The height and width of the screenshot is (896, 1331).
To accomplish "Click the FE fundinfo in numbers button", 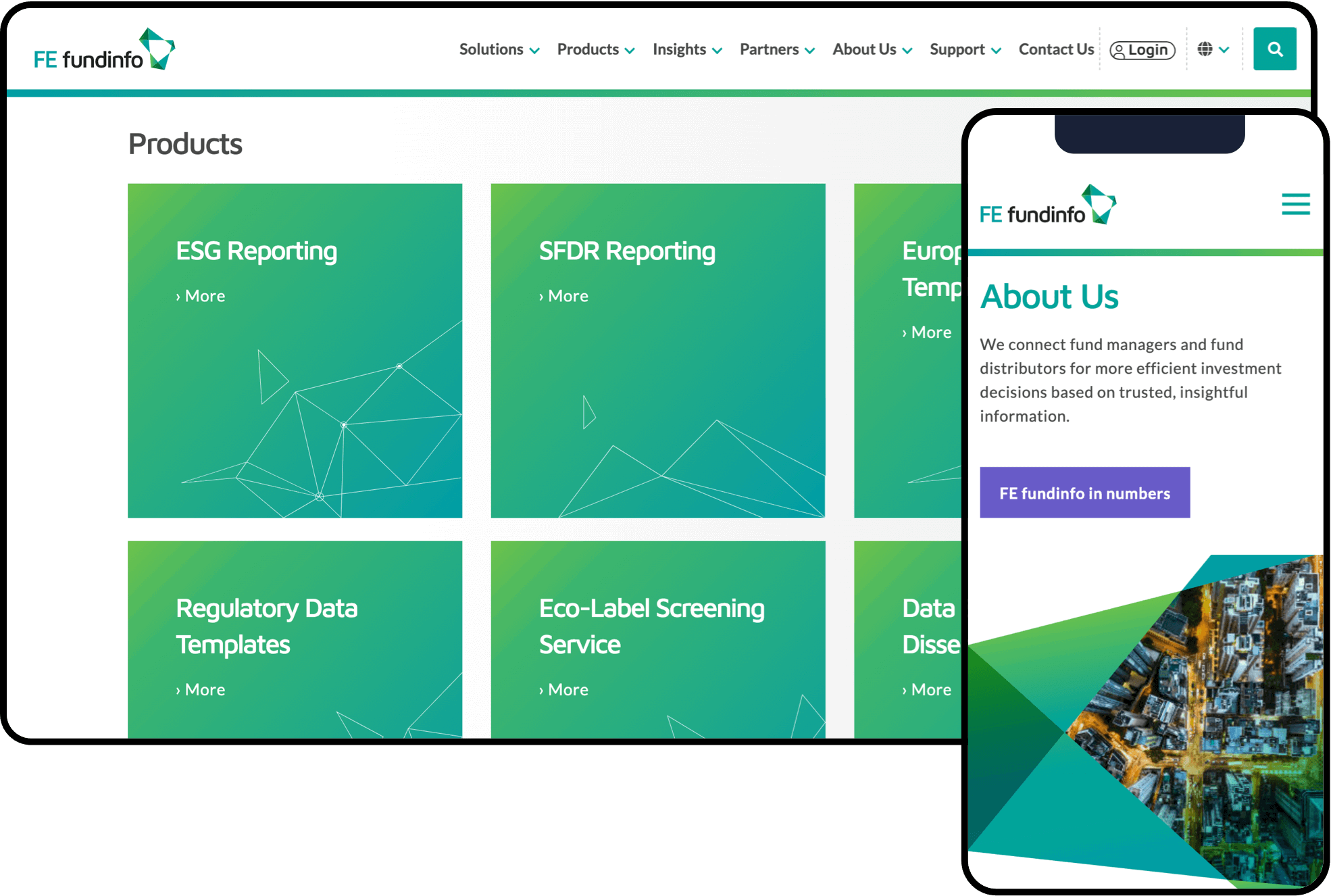I will 1084,493.
